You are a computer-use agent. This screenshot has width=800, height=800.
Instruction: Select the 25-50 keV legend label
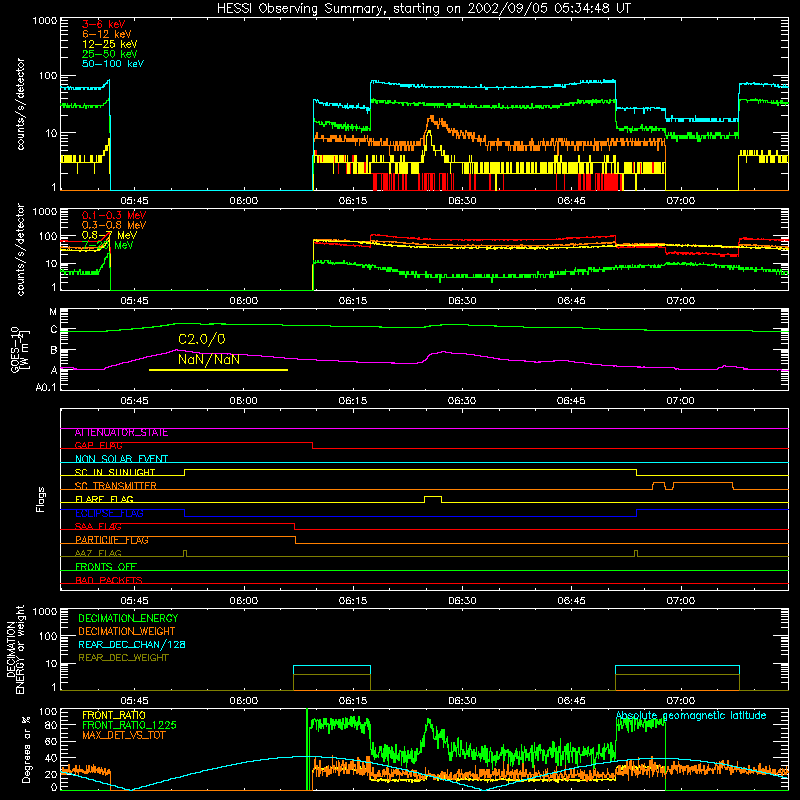tap(110, 54)
